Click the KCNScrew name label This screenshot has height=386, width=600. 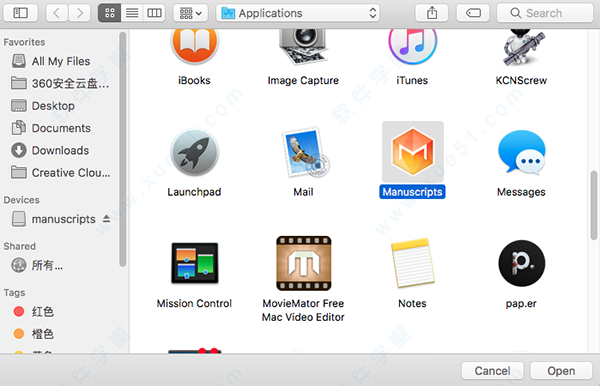click(x=521, y=81)
